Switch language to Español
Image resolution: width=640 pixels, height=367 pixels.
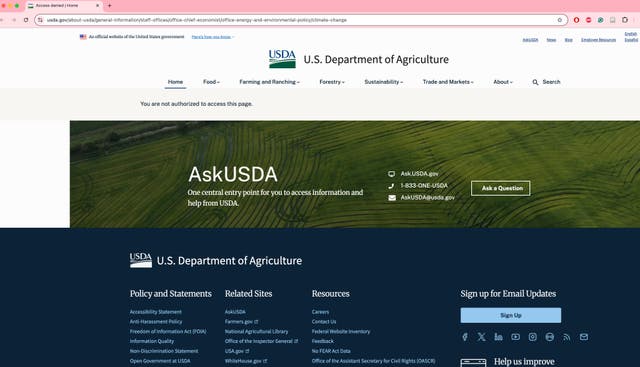[631, 40]
